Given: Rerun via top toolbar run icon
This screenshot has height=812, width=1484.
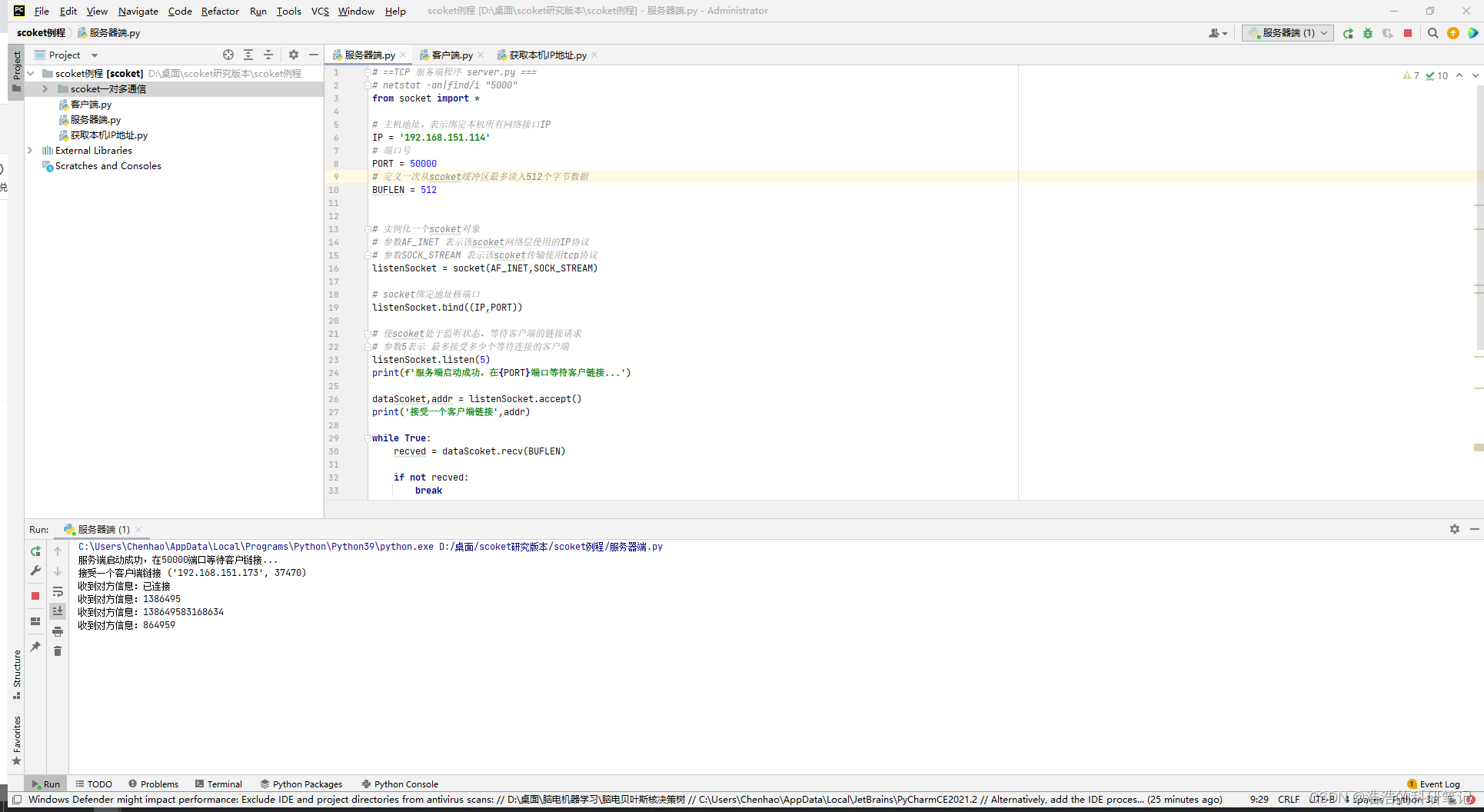Looking at the screenshot, I should [x=1348, y=33].
